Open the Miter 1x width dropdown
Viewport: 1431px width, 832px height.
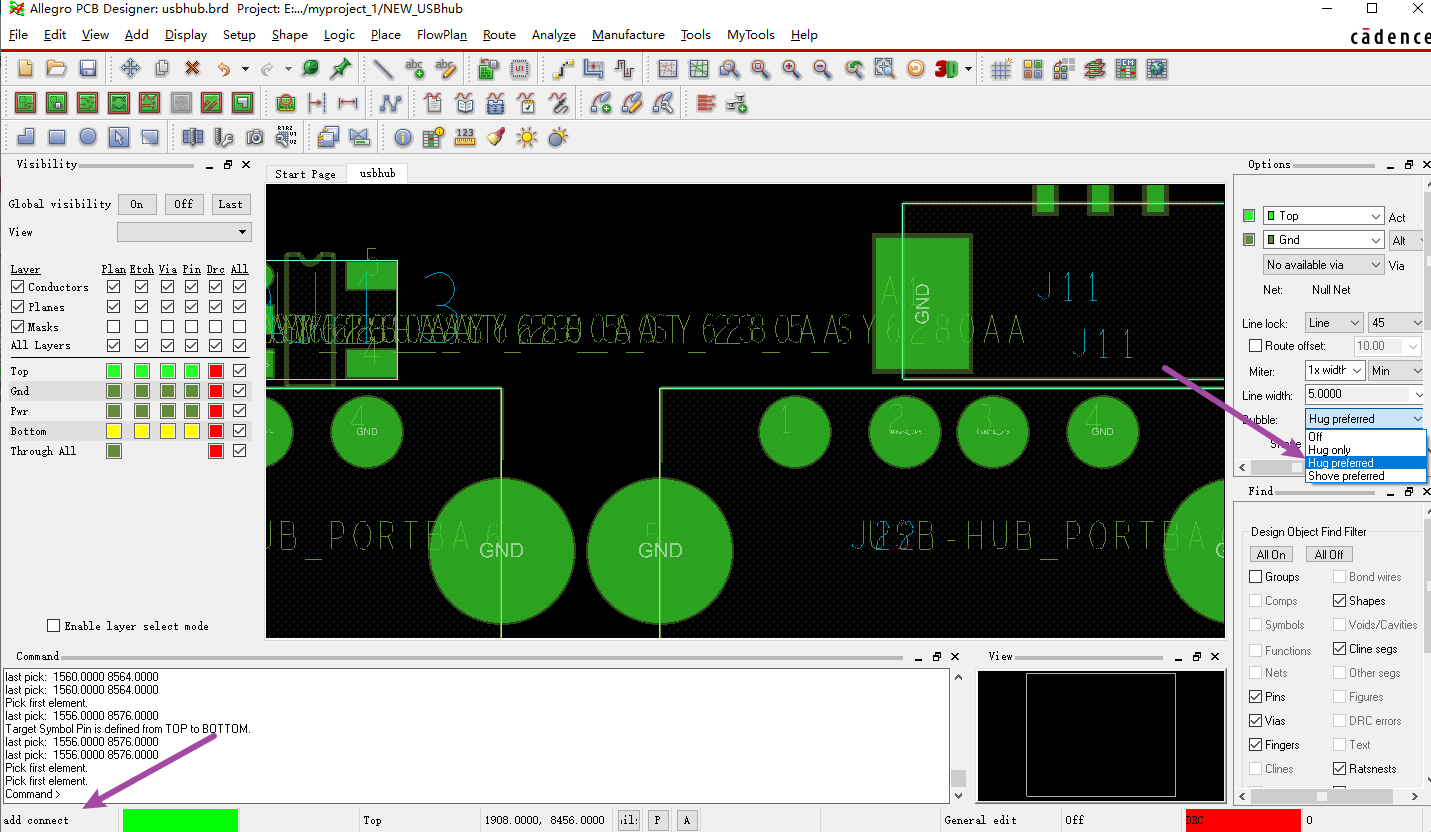tap(1334, 371)
